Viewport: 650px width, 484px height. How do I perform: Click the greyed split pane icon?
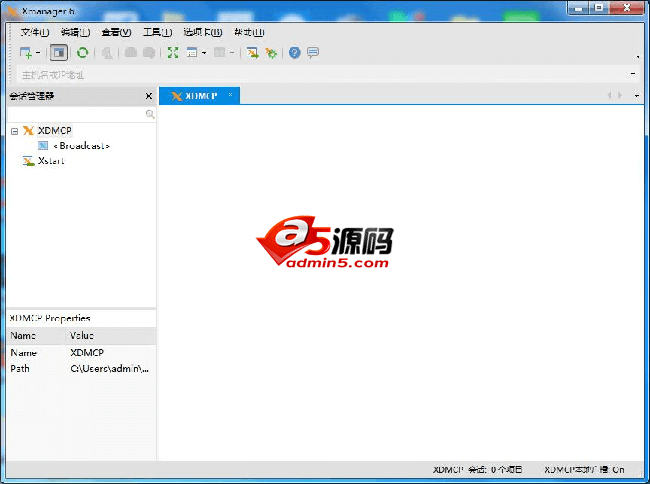[219, 53]
